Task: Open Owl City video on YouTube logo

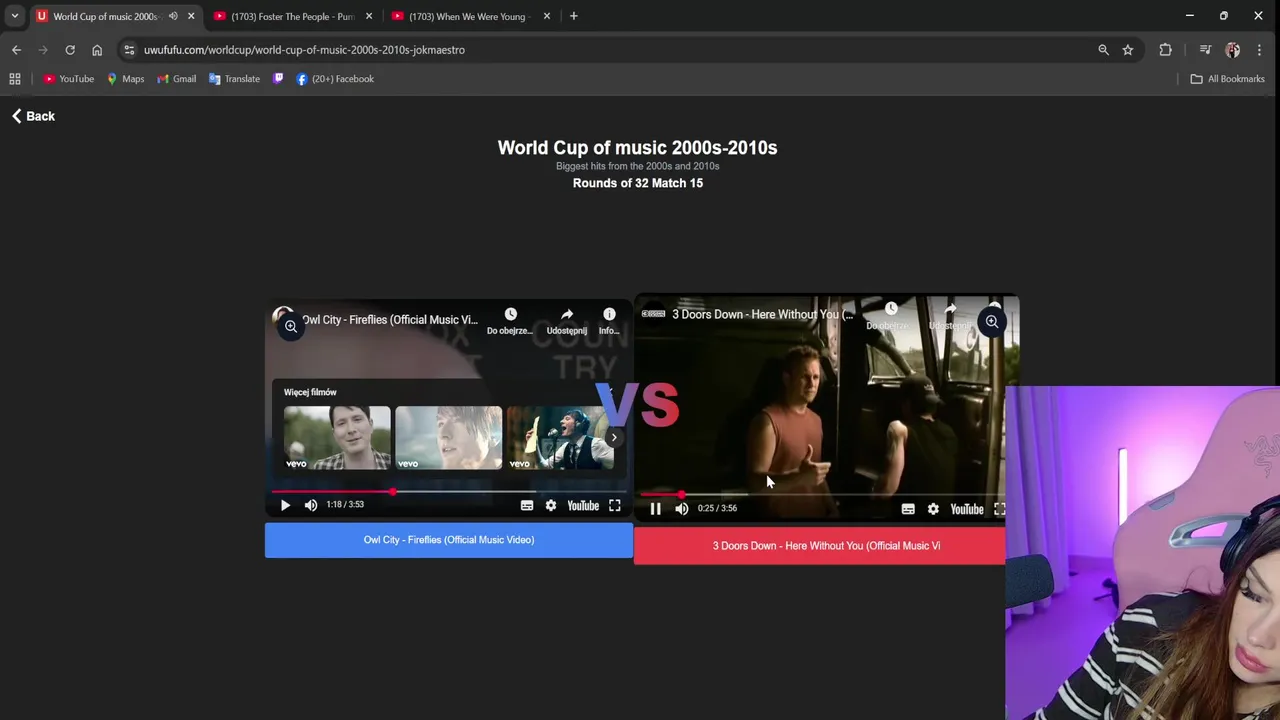Action: click(583, 506)
